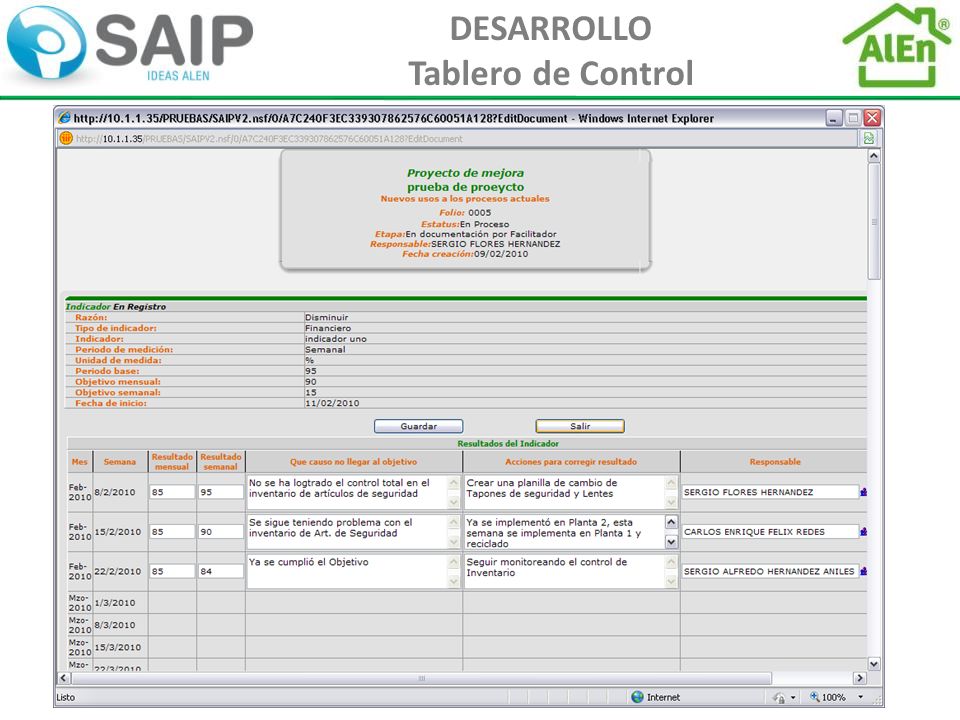Click the page scrollbar down arrow

(874, 664)
